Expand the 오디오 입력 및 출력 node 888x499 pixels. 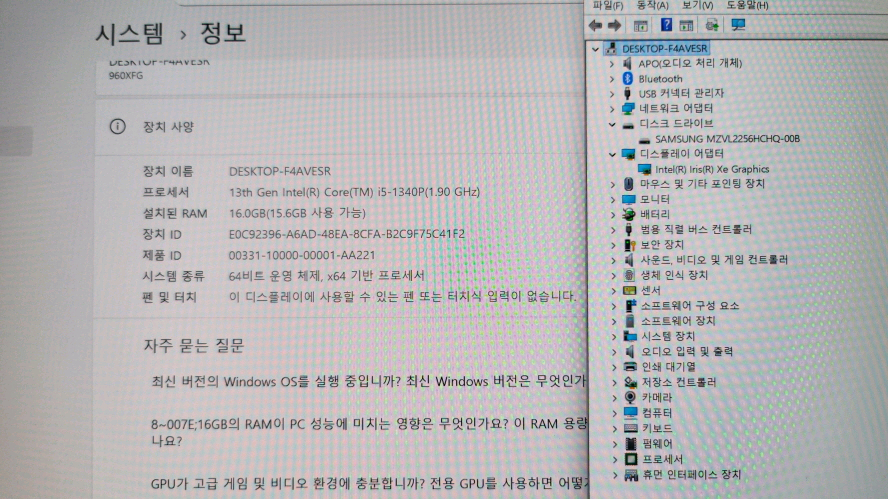click(614, 352)
